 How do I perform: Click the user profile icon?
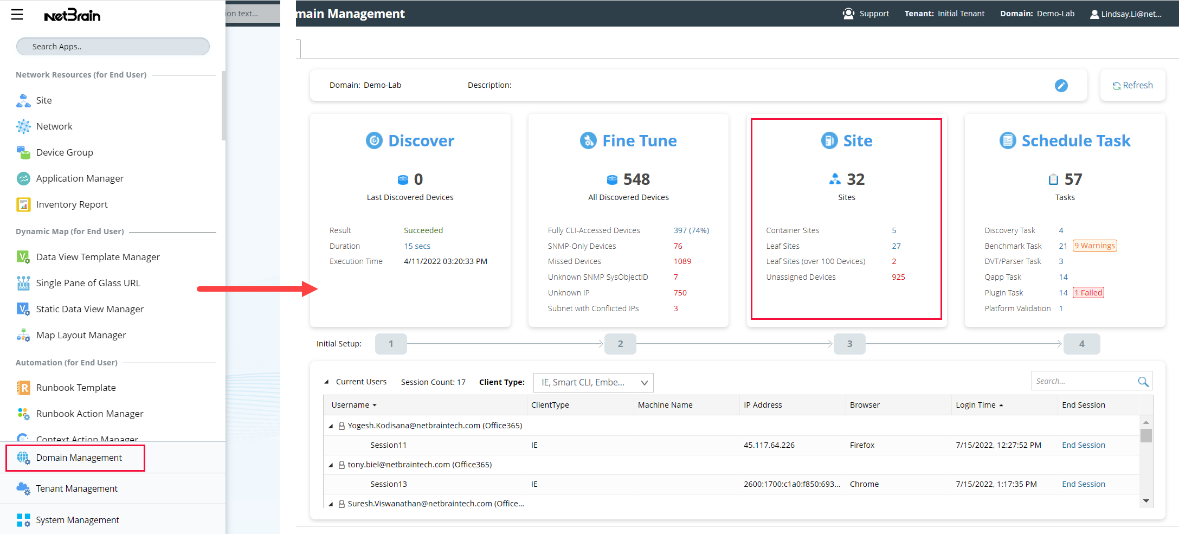(x=1095, y=14)
